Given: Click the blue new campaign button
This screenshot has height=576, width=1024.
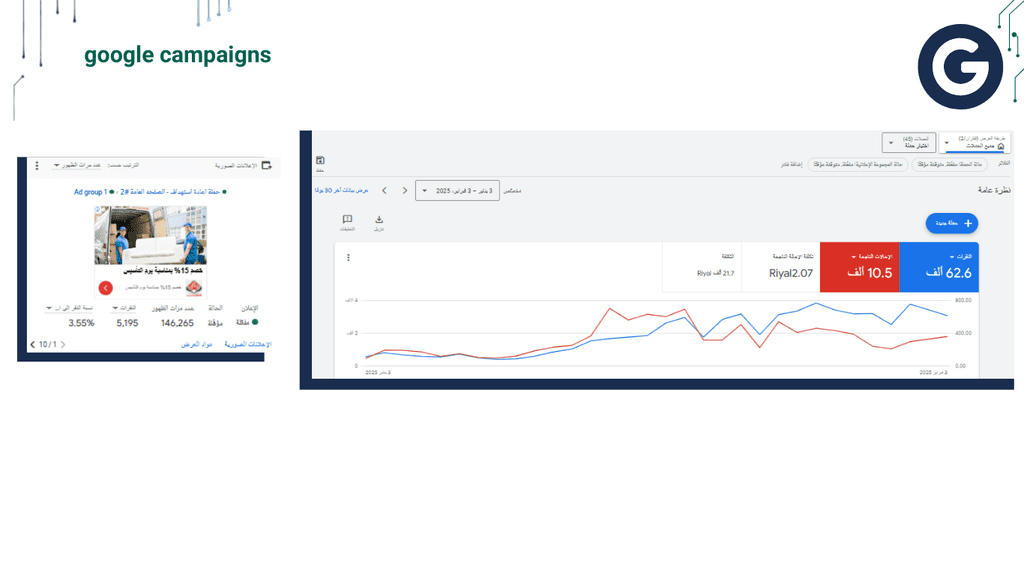Looking at the screenshot, I should 952,223.
